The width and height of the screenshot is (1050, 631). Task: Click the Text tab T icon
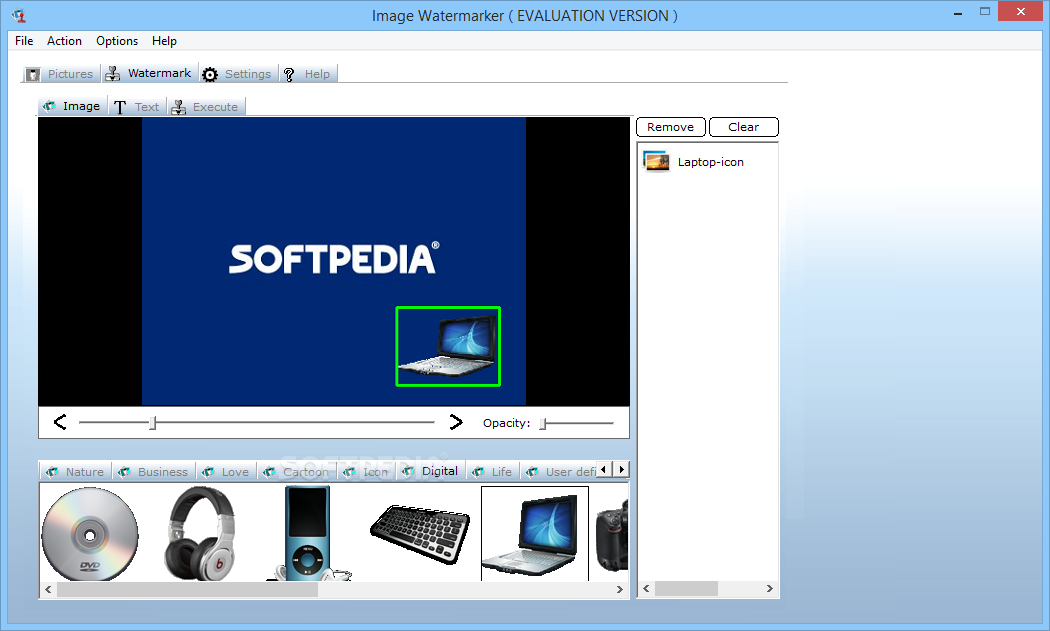120,107
